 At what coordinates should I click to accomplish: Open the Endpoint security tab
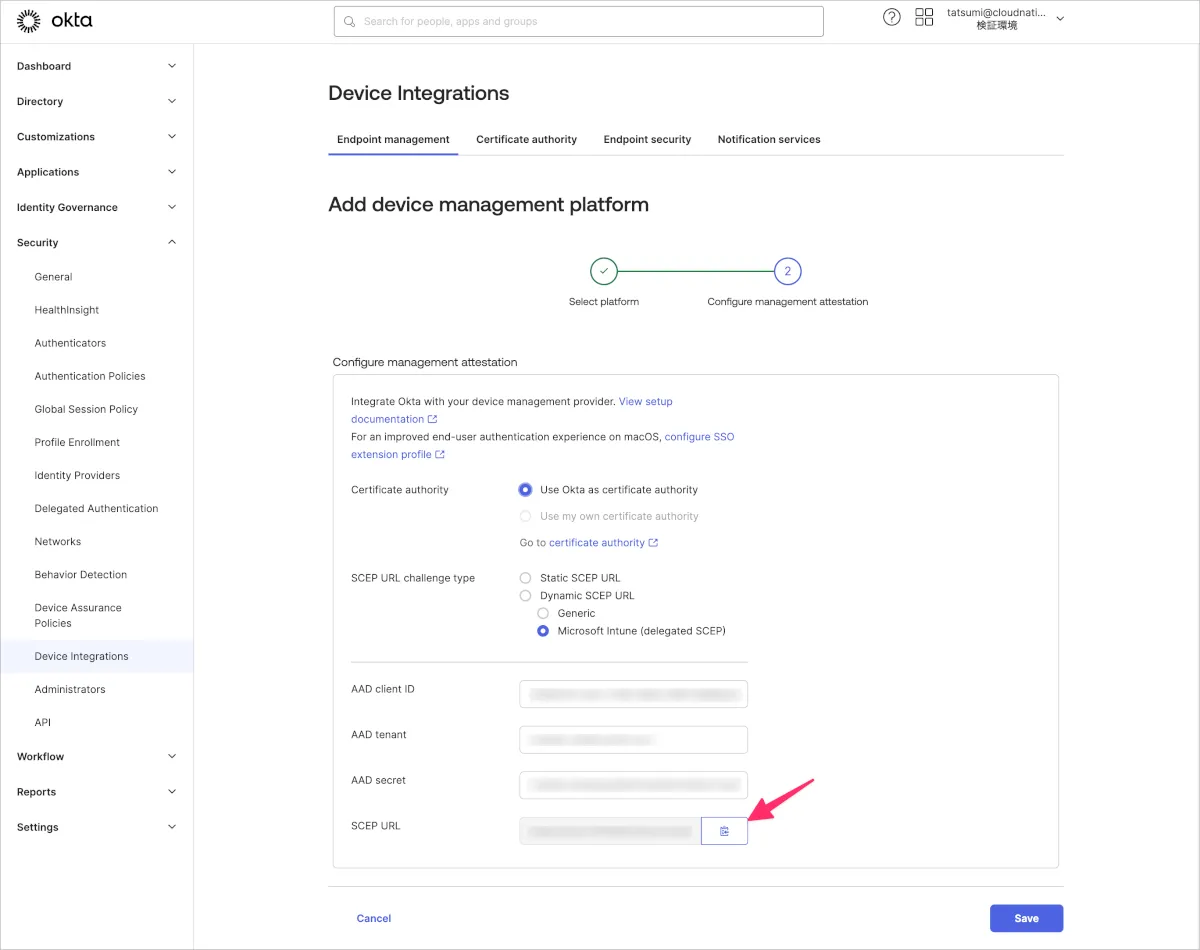tap(647, 140)
